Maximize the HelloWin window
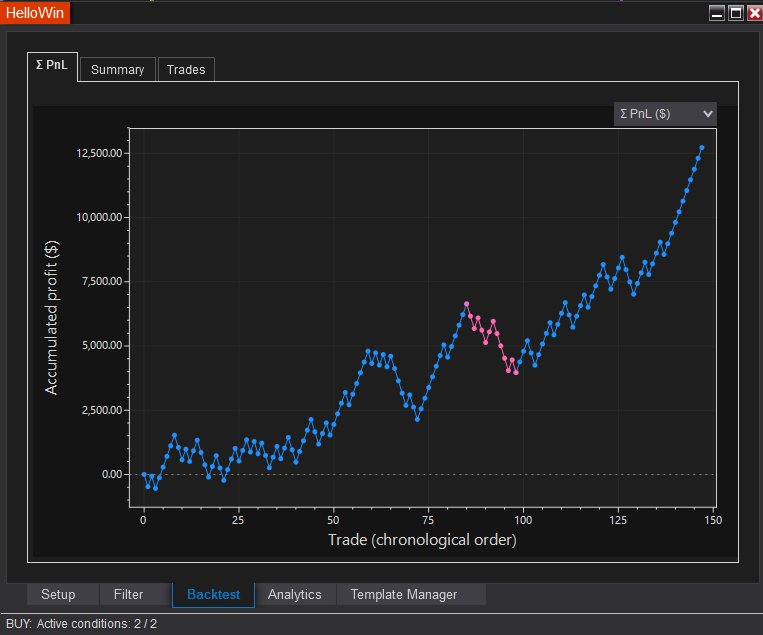Viewport: 763px width, 635px height. coord(735,13)
